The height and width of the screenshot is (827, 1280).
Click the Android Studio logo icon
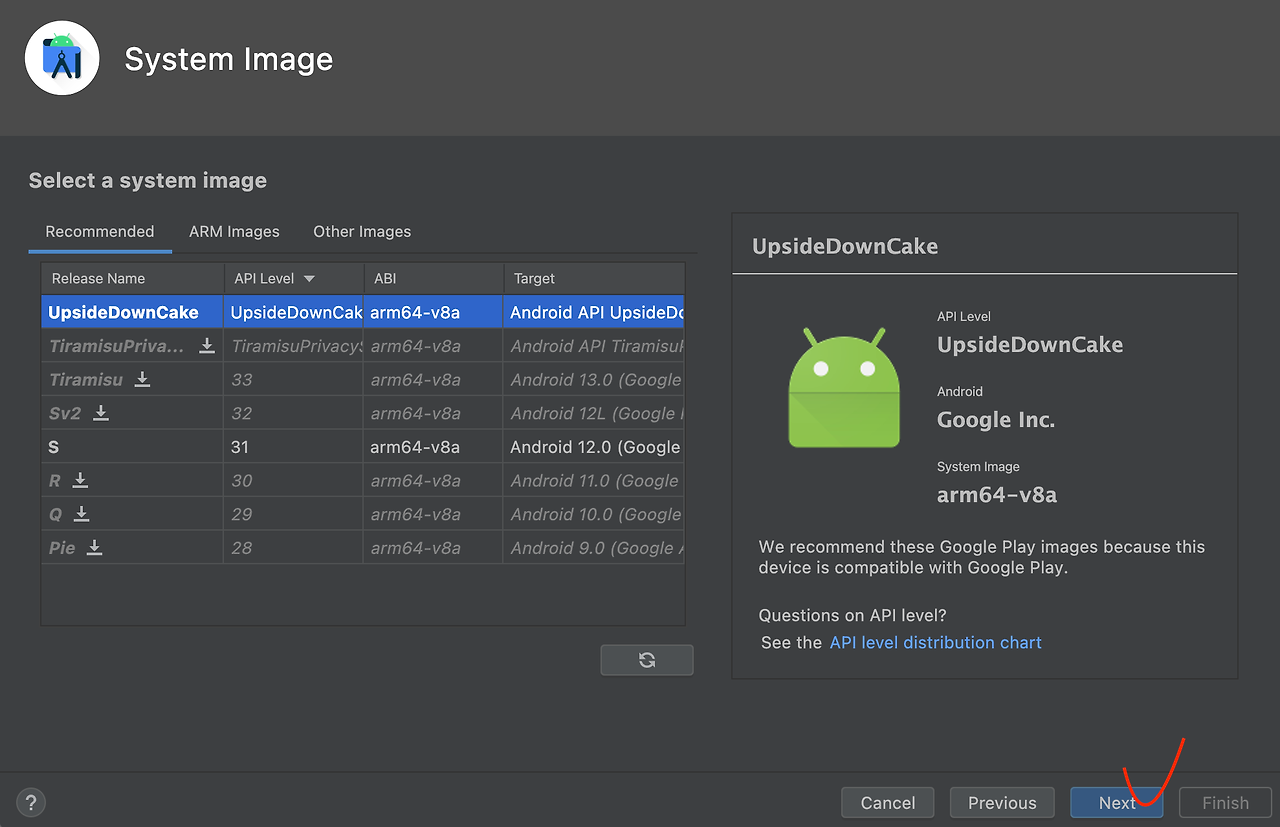[62, 58]
